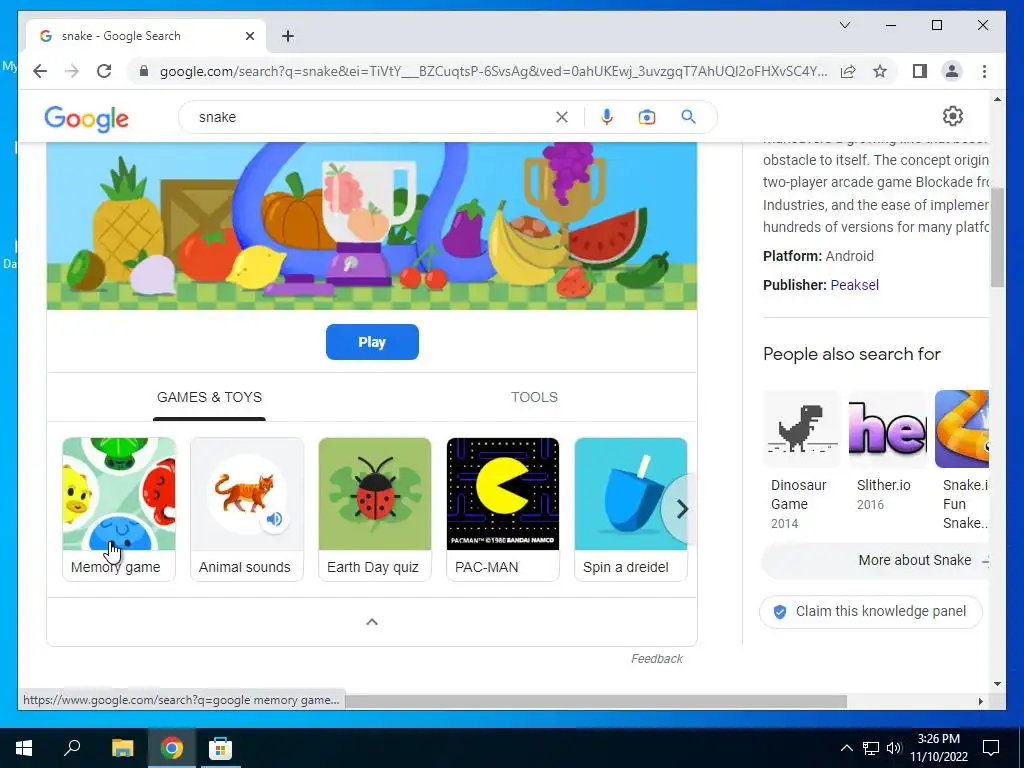Play the Snake game
Viewport: 1024px width, 768px height.
tap(372, 342)
